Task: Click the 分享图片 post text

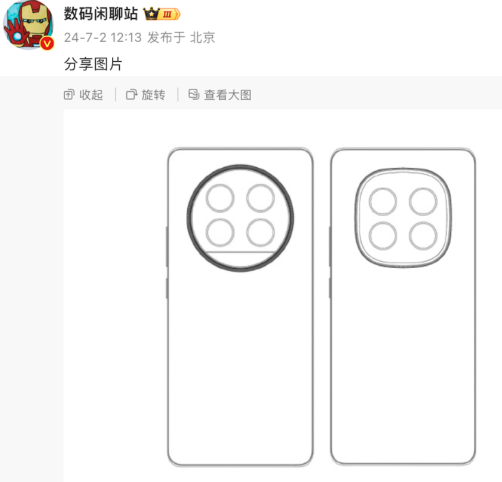Action: point(93,64)
